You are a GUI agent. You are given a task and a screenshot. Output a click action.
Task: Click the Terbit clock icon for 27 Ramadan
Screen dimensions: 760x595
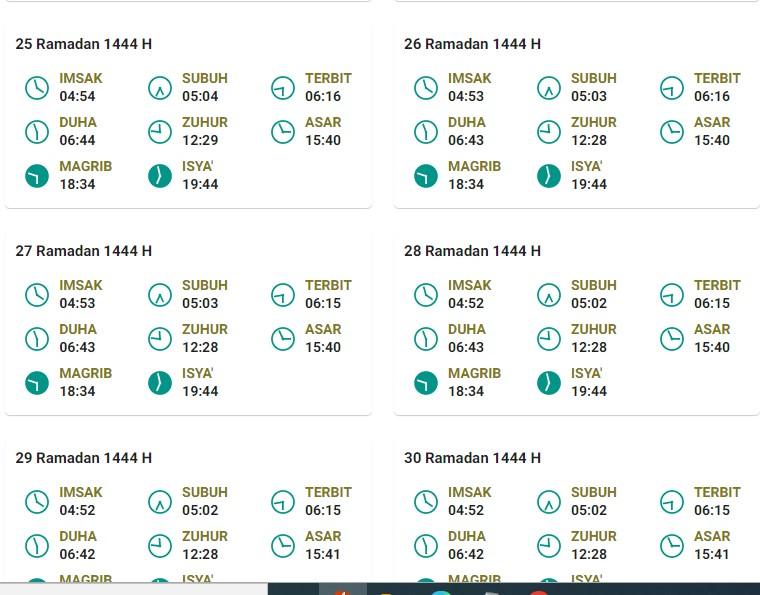click(x=283, y=295)
